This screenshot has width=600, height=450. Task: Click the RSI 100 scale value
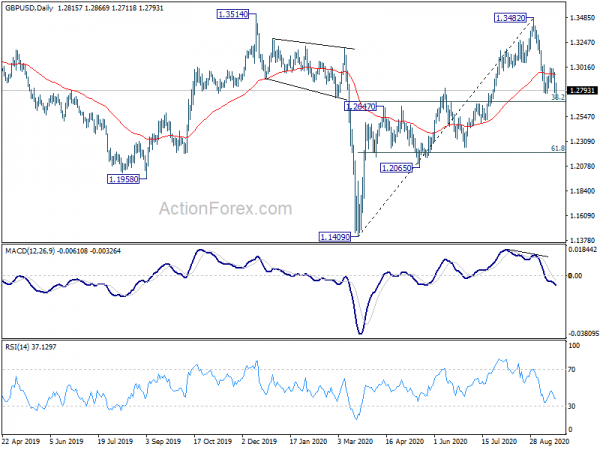pos(575,346)
